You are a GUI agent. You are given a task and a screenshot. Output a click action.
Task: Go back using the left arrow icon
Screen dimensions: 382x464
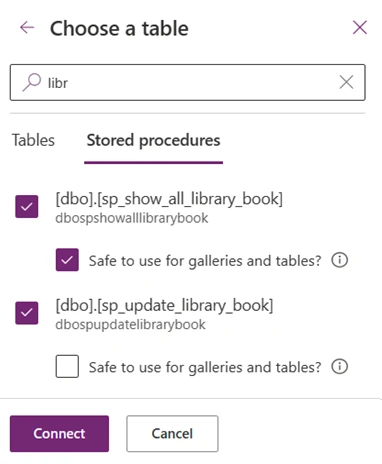27,27
